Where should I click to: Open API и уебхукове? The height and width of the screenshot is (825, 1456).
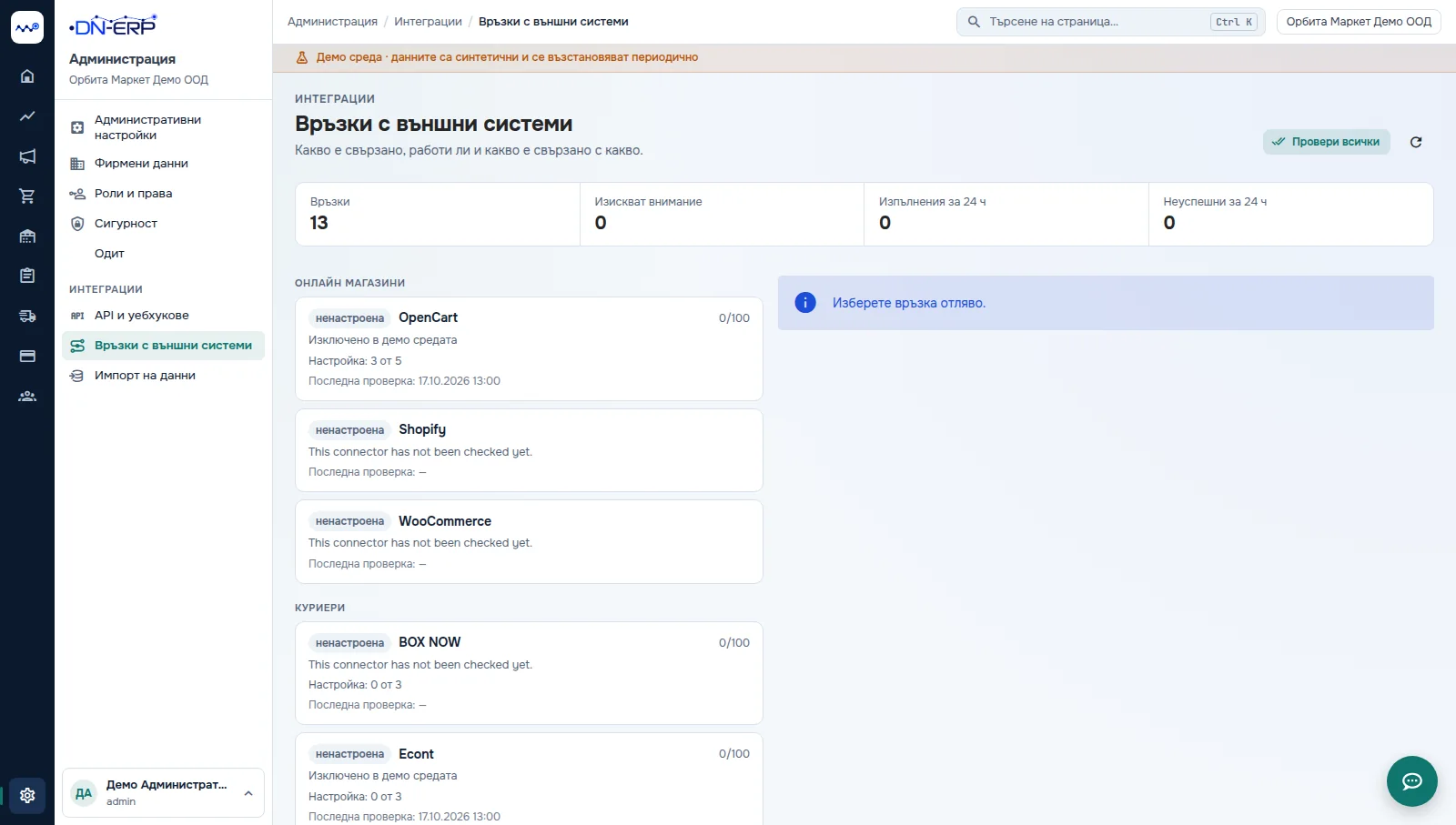(163, 316)
